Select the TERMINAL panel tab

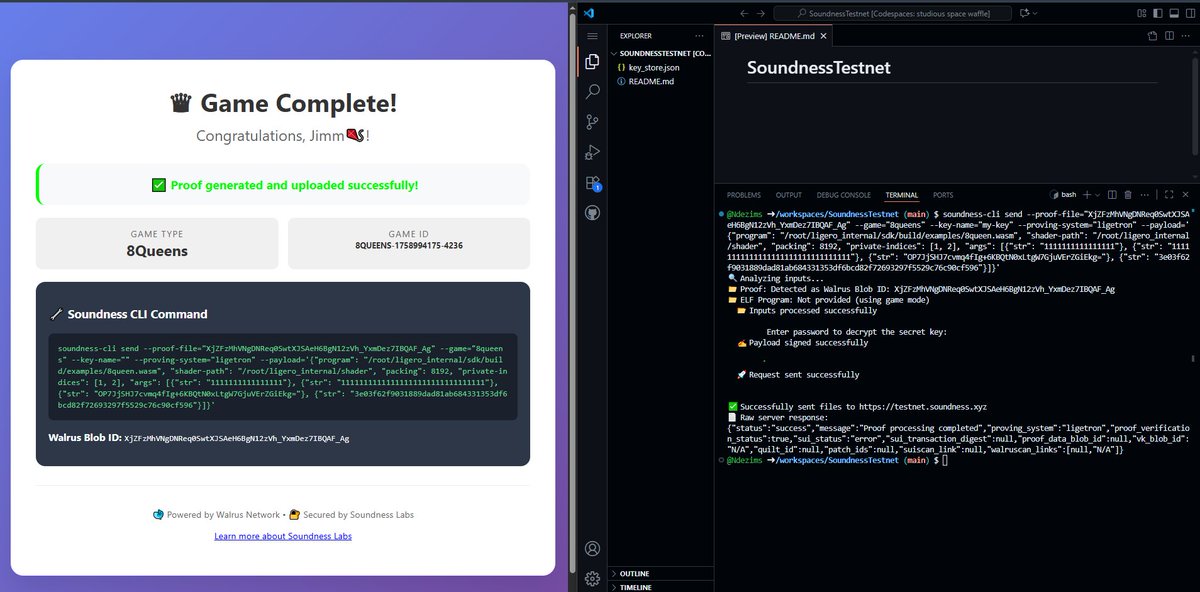[902, 195]
